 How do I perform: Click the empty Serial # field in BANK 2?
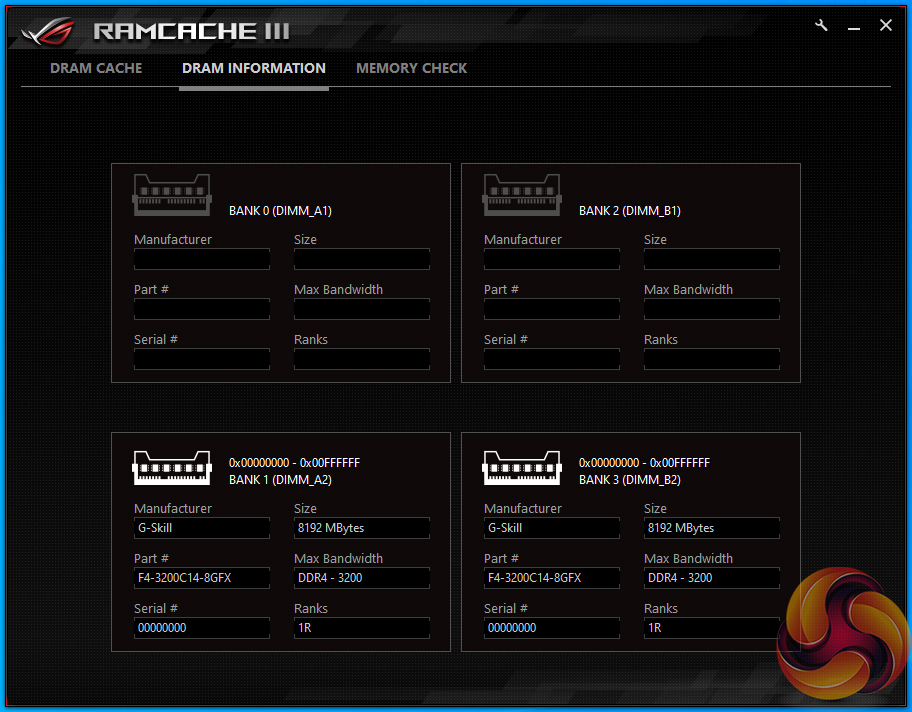pyautogui.click(x=552, y=359)
